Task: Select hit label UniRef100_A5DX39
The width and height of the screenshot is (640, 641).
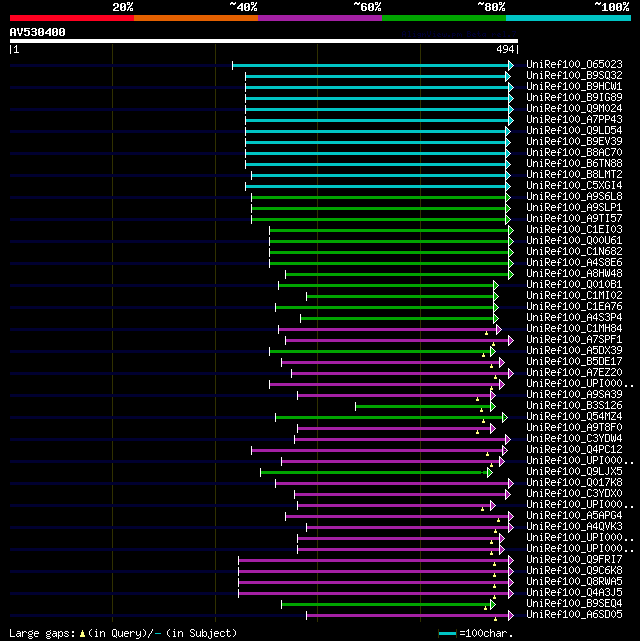Action: [574, 351]
